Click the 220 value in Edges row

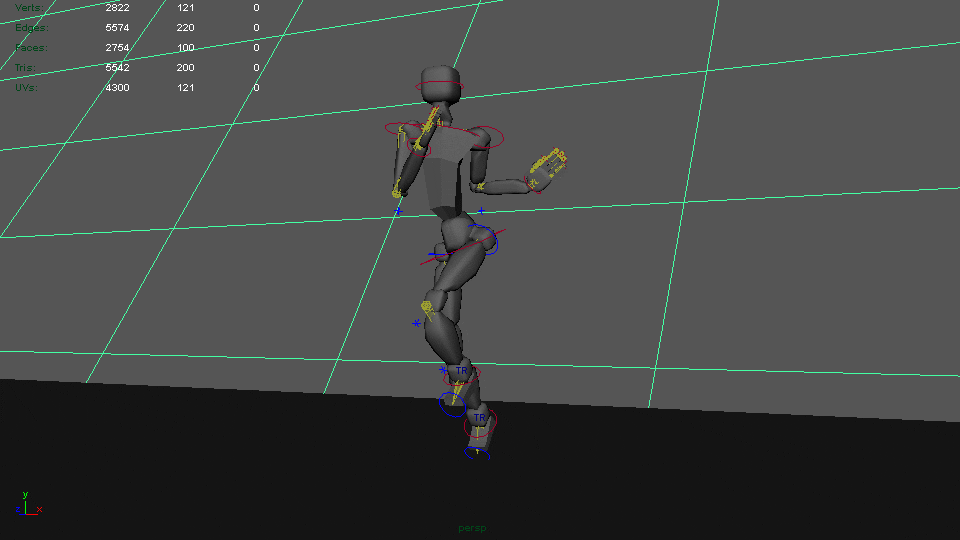tap(186, 28)
